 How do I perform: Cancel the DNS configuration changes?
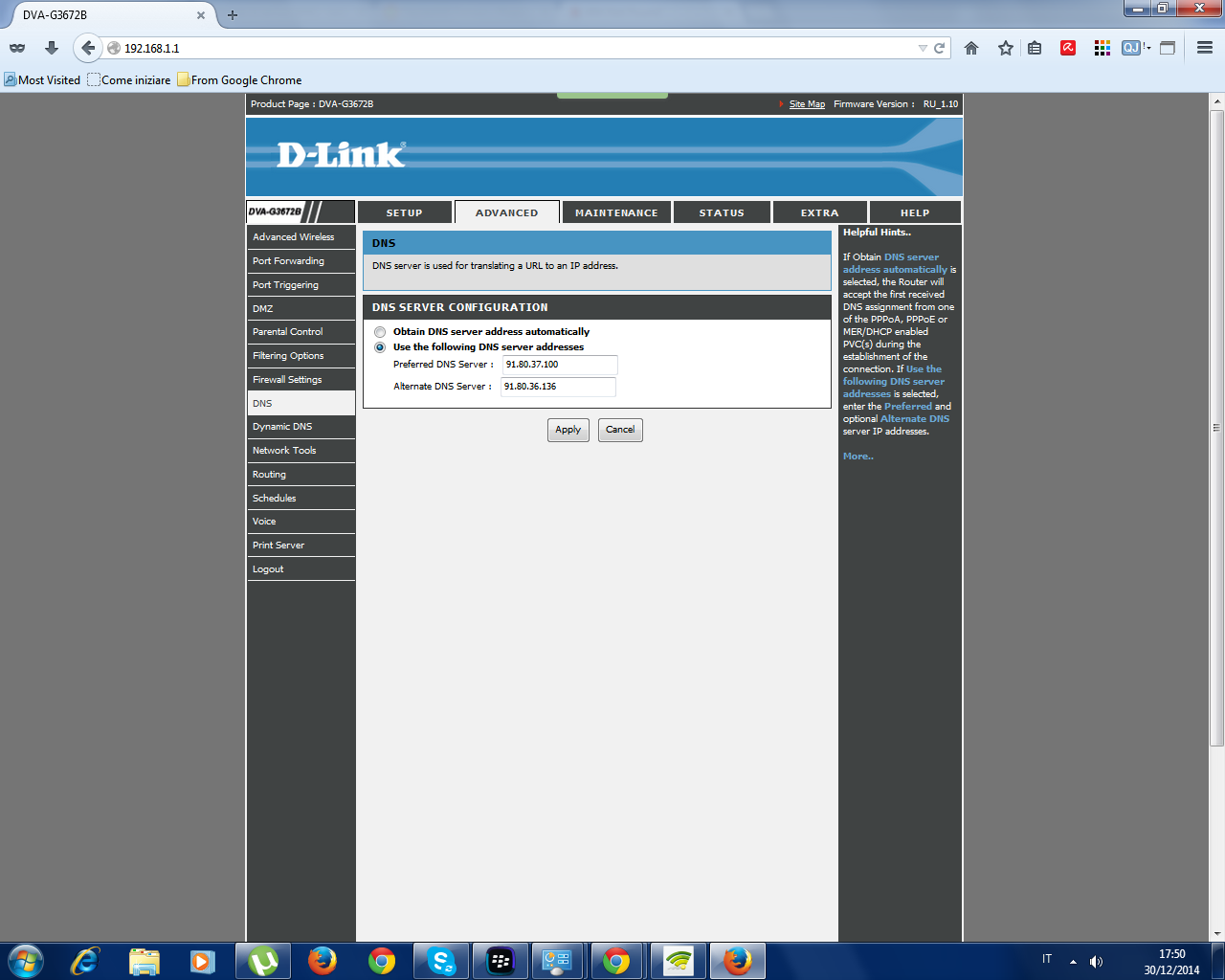(x=620, y=430)
